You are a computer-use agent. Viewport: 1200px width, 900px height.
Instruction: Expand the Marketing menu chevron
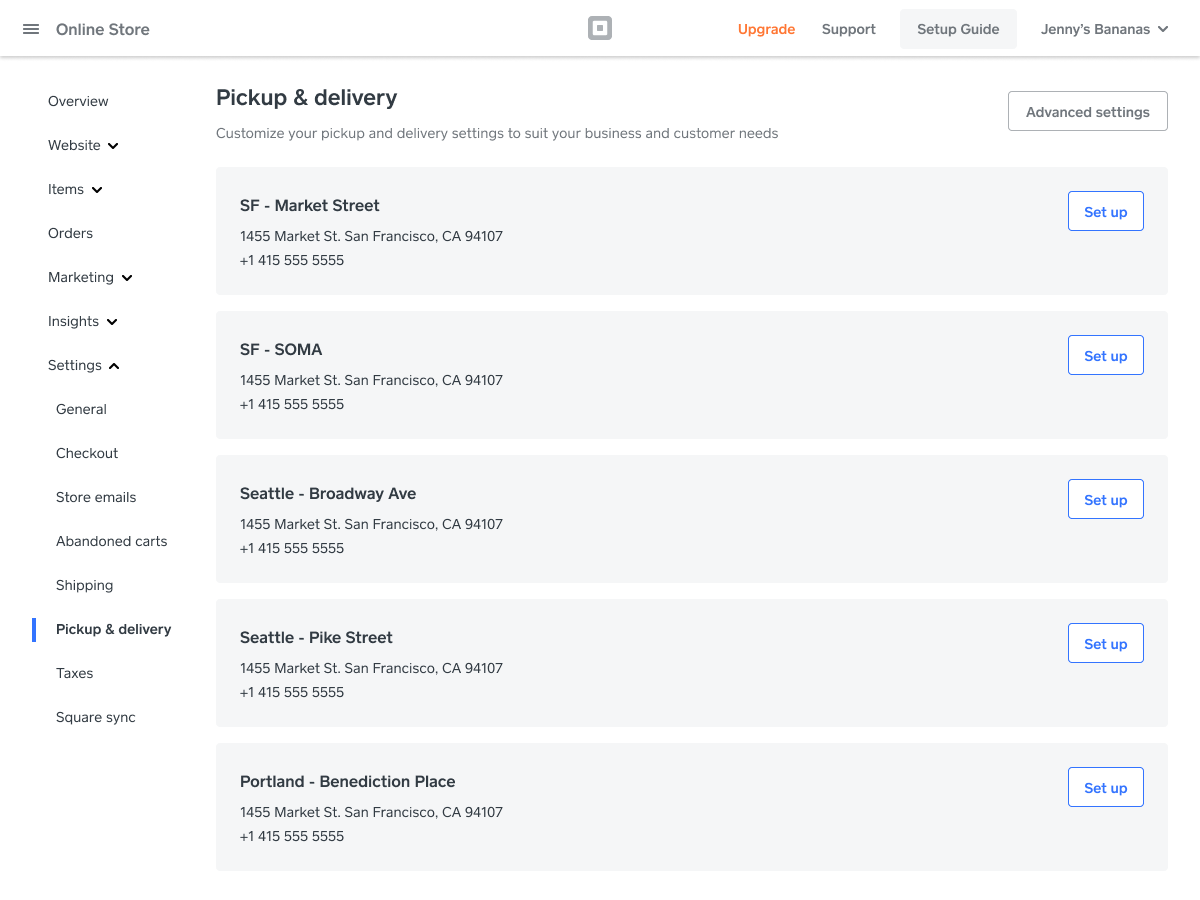pos(127,278)
